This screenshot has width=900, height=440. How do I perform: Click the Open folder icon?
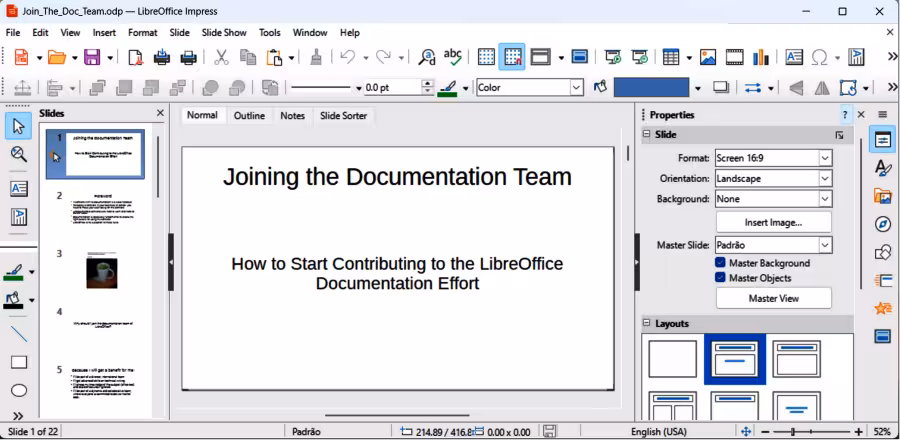[x=56, y=57]
